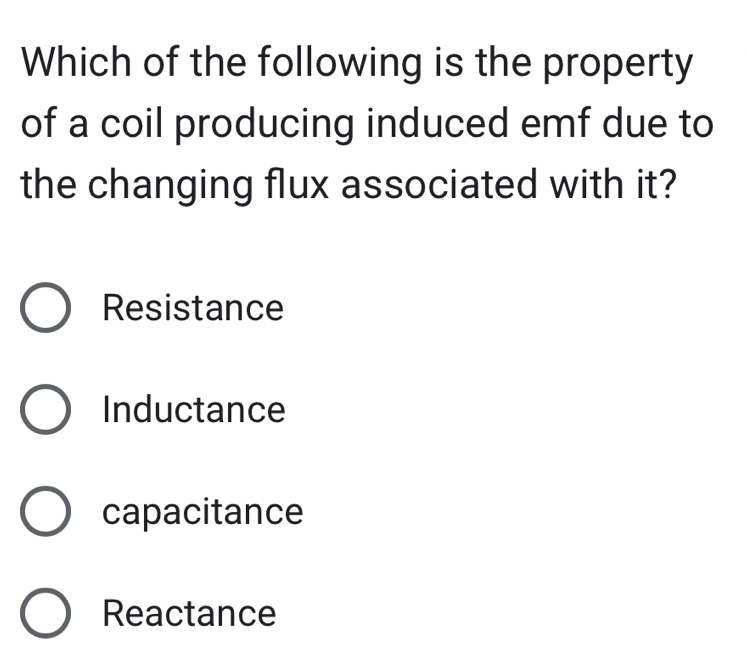Click the 'Resistance' option label text
This screenshot has height=652, width=747.
click(x=193, y=308)
